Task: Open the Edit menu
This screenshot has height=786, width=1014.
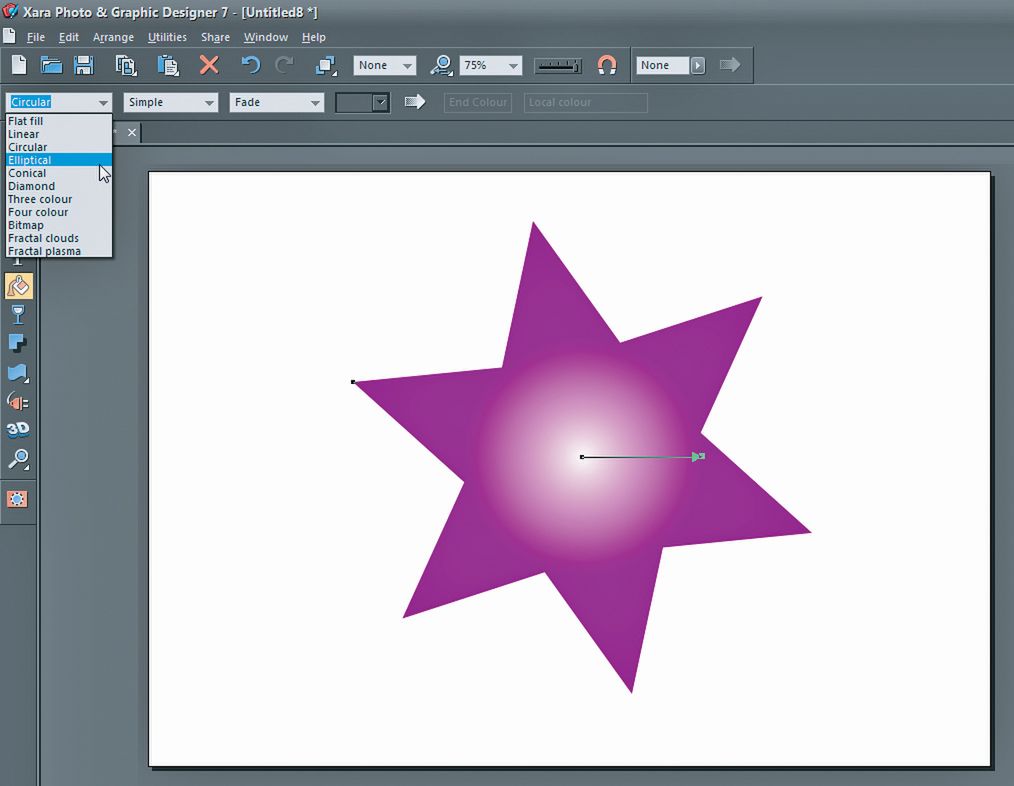Action: click(69, 38)
